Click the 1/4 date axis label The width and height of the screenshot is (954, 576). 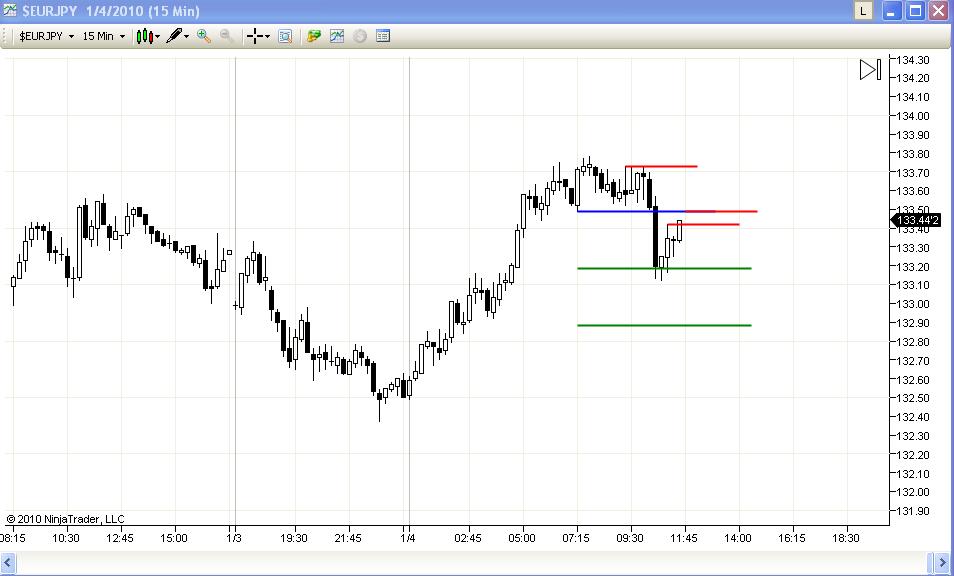(408, 538)
